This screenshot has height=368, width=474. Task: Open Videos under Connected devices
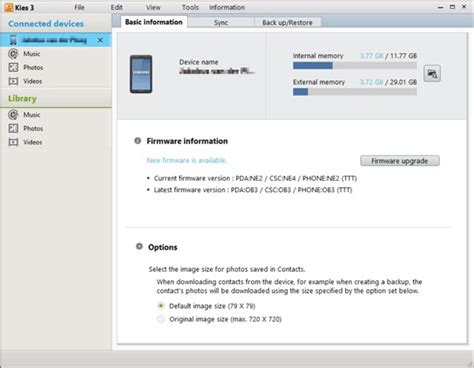click(x=32, y=81)
